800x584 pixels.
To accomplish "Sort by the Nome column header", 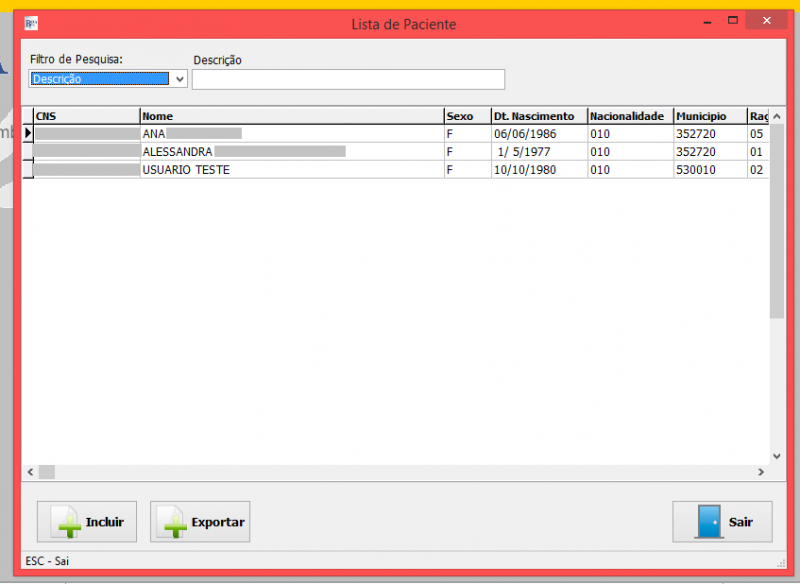I will click(290, 116).
